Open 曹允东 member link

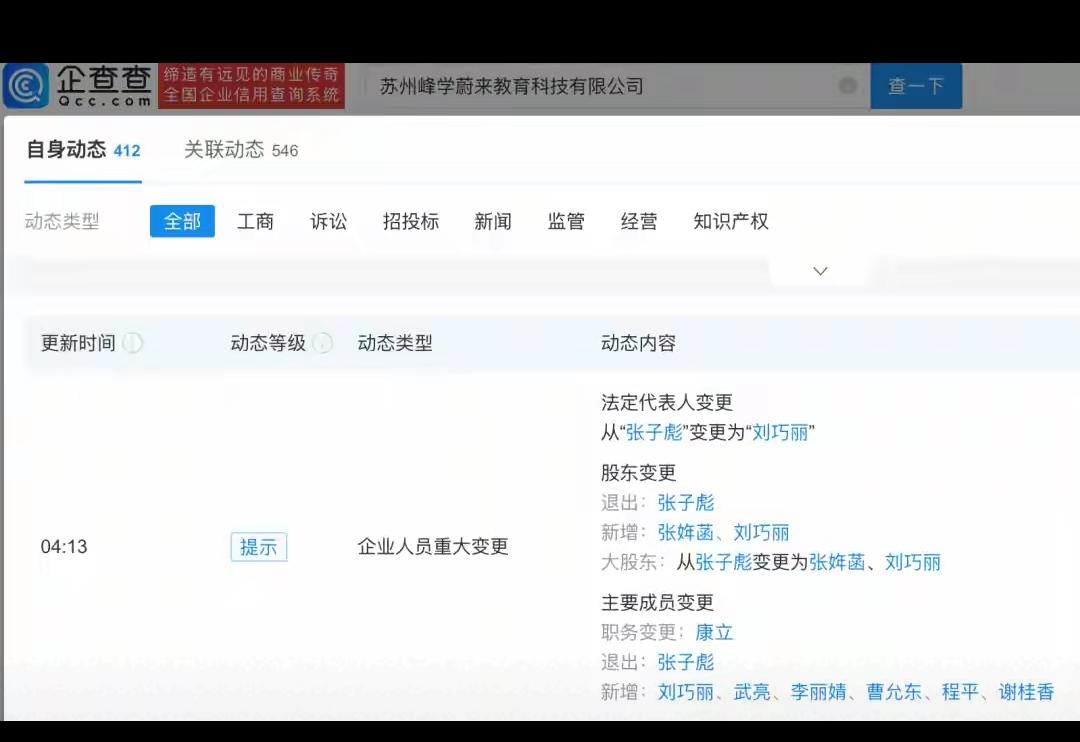point(894,691)
